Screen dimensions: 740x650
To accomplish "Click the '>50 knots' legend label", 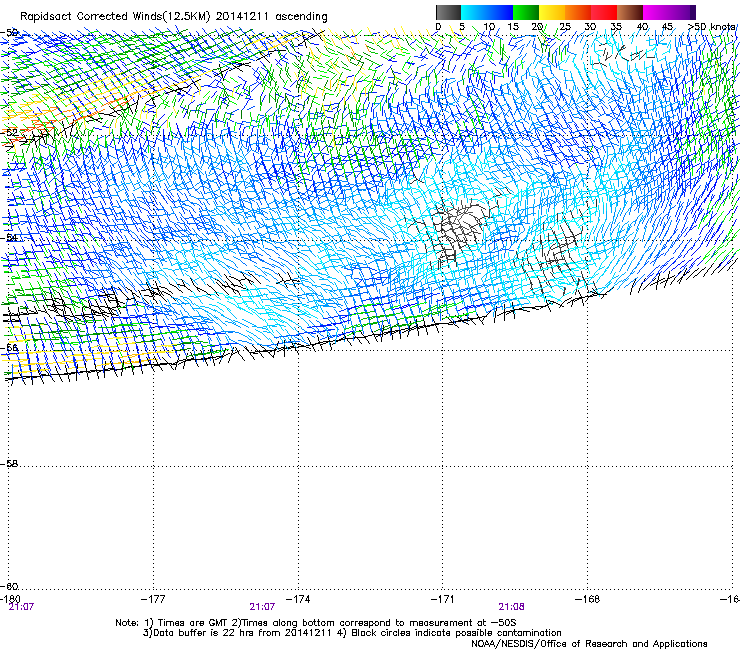I will [x=711, y=27].
